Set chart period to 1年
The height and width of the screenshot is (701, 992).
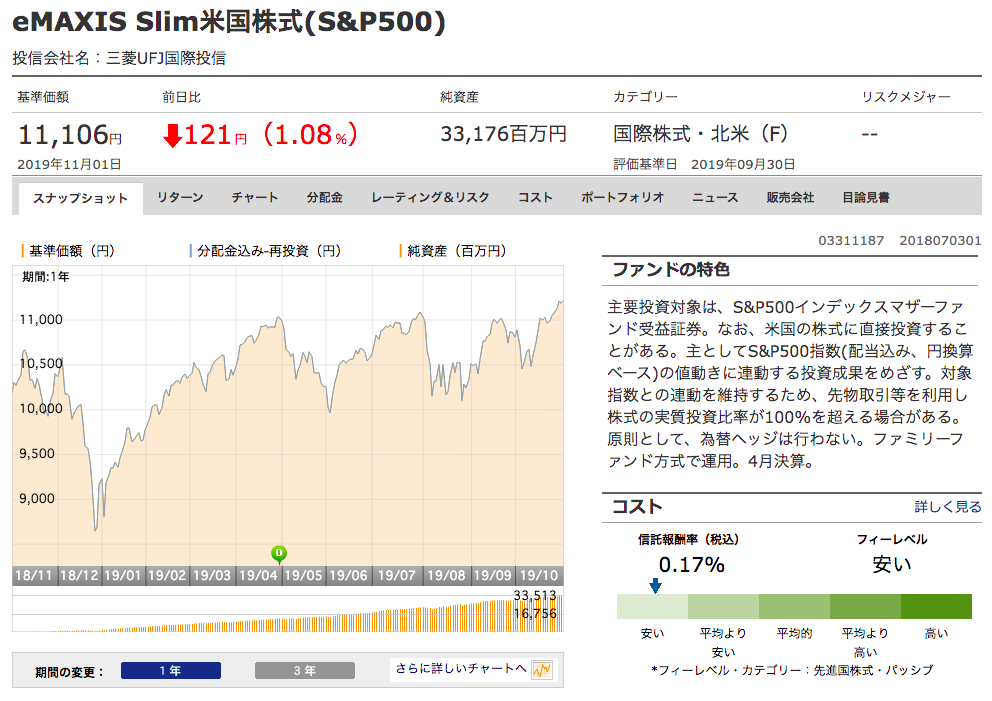(x=171, y=671)
